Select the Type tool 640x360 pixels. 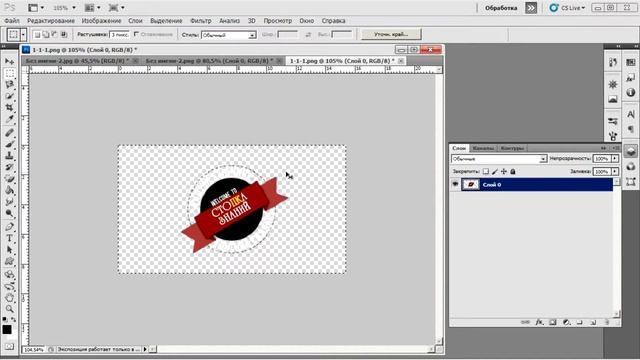[x=9, y=238]
